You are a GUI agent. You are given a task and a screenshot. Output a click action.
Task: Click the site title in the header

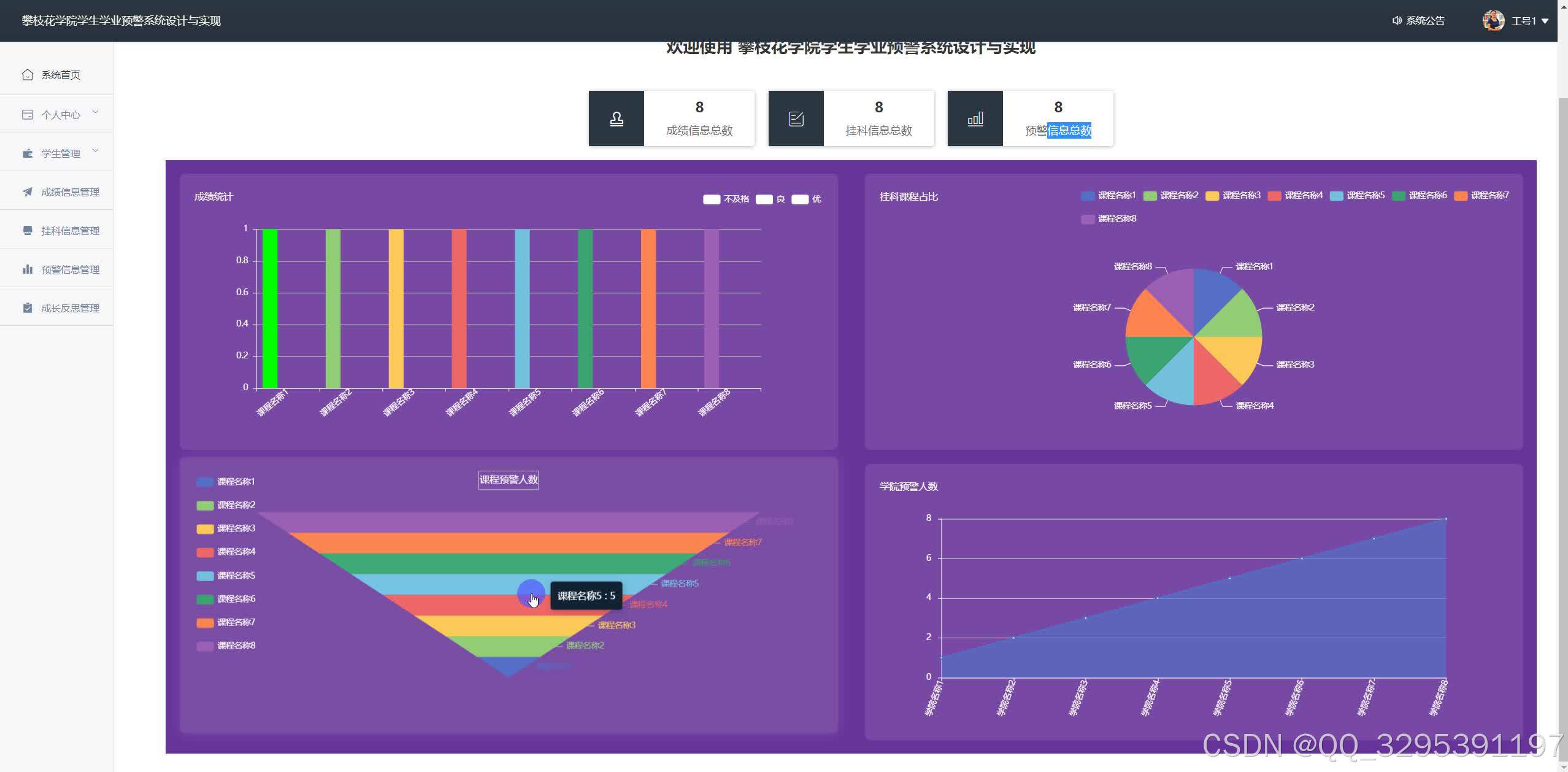121,21
